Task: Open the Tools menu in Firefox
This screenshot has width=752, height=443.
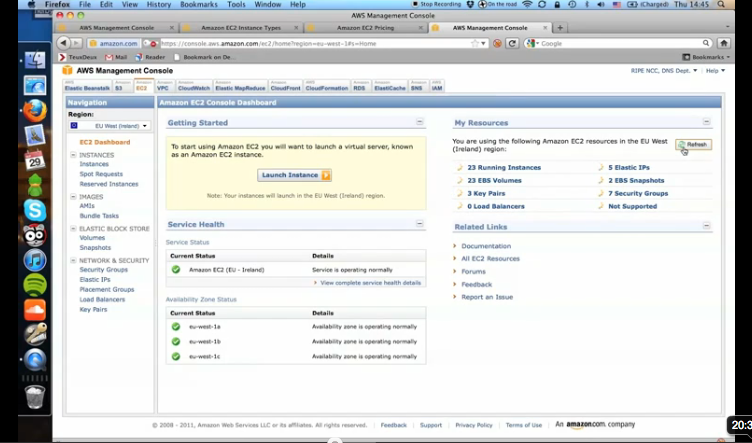Action: click(x=236, y=4)
